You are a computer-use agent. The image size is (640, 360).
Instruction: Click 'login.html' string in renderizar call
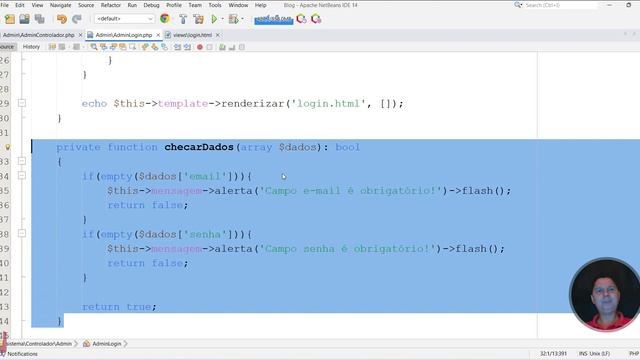[328, 104]
